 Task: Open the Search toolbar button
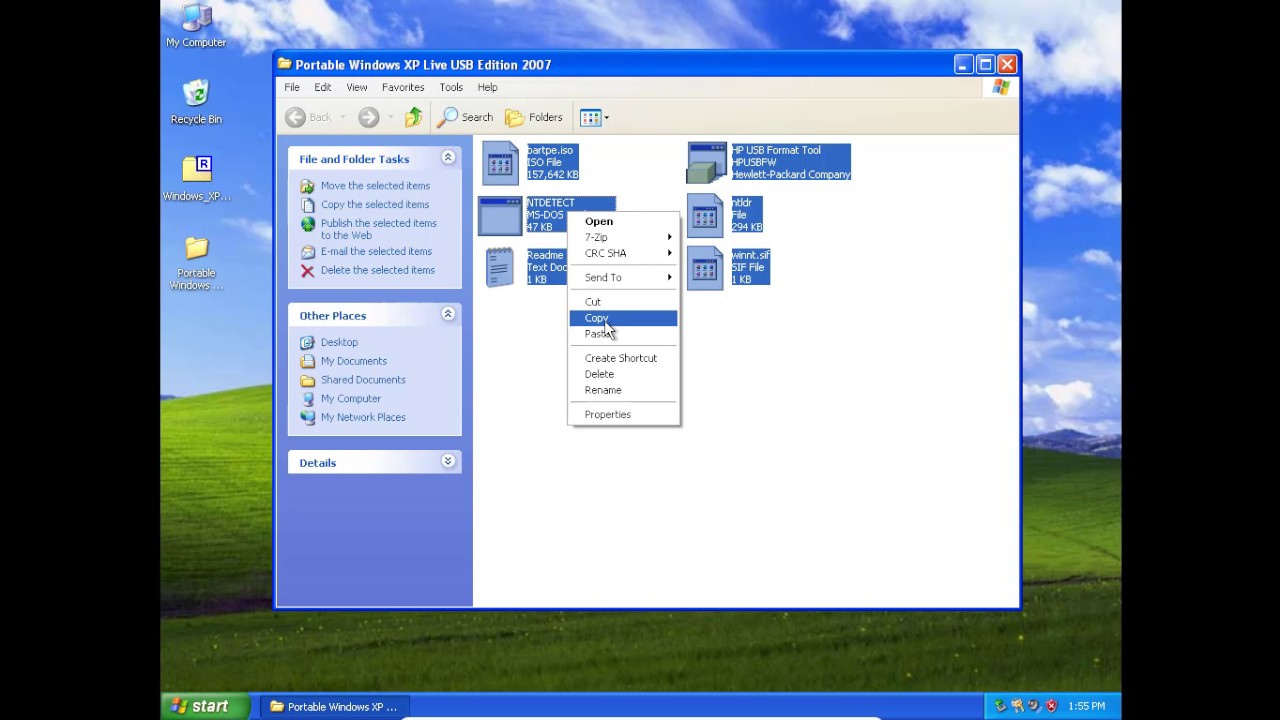pos(466,117)
